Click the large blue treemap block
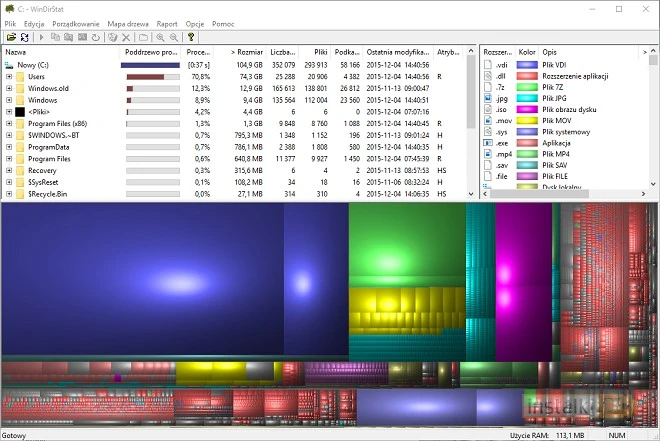Screen dimensions: 660x441 pyautogui.click(x=175, y=280)
